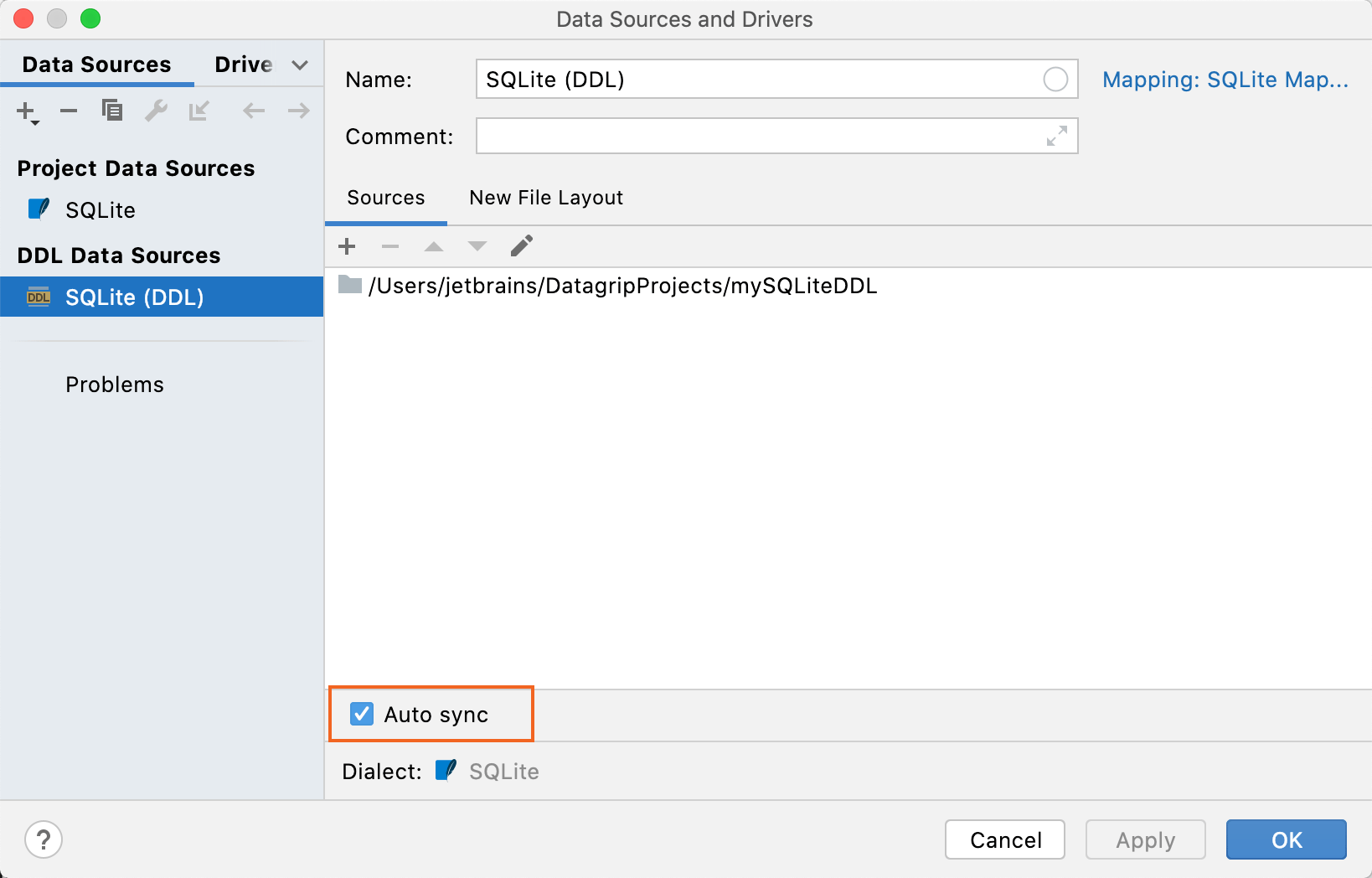Move source up with the up arrow
Screen dimensions: 1372x878
pos(433,245)
